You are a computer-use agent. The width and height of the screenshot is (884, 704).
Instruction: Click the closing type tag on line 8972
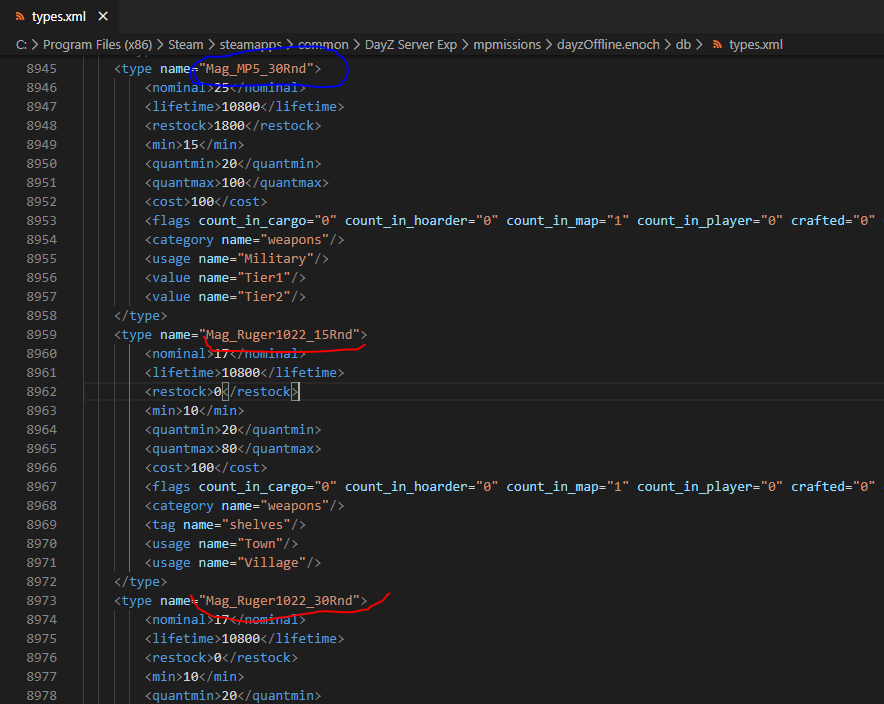(x=140, y=582)
